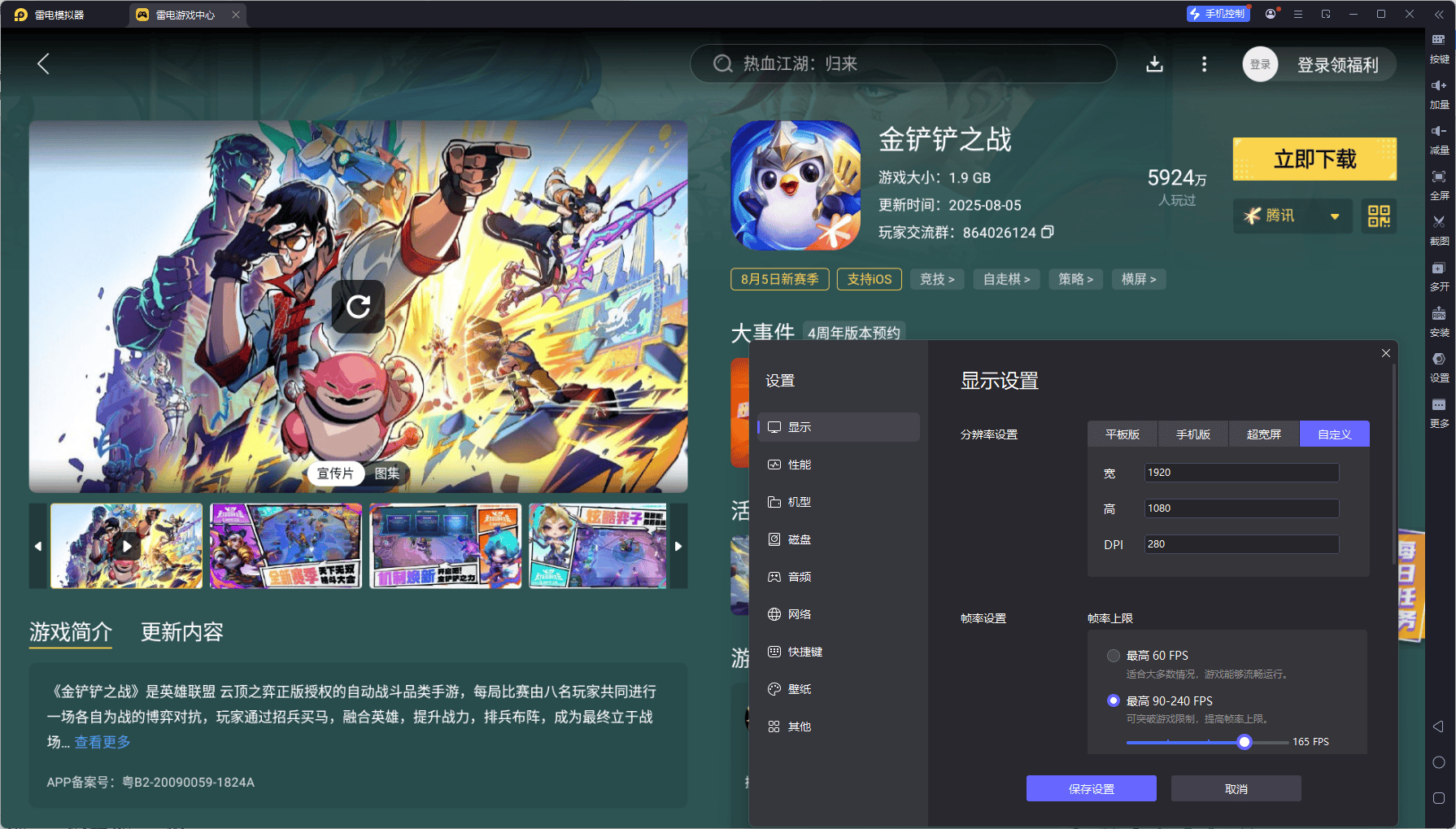Screen dimensions: 1456x829
Task: Select the 最高90-240 FPS option
Action: point(1114,700)
